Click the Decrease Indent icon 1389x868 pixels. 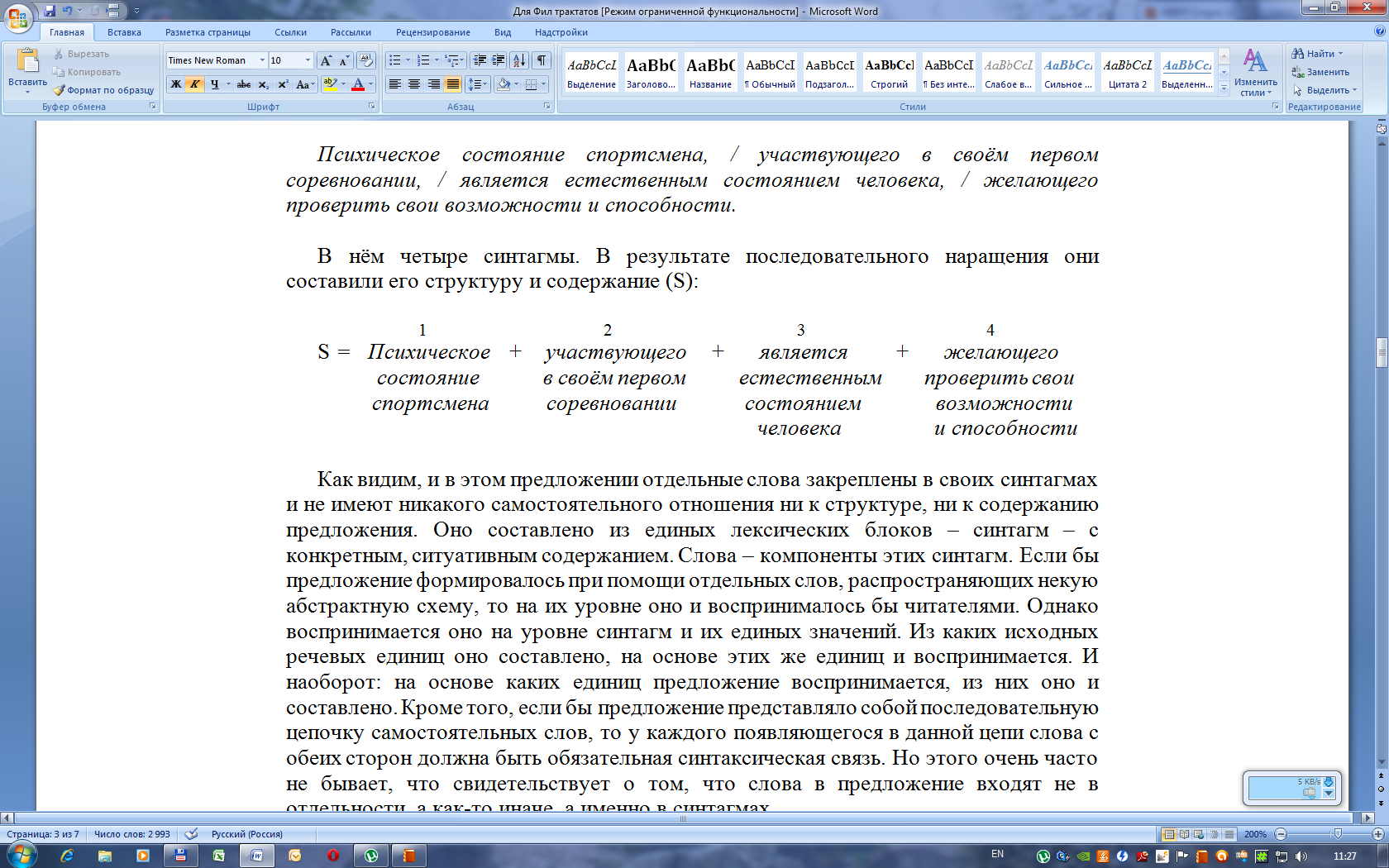pos(480,60)
